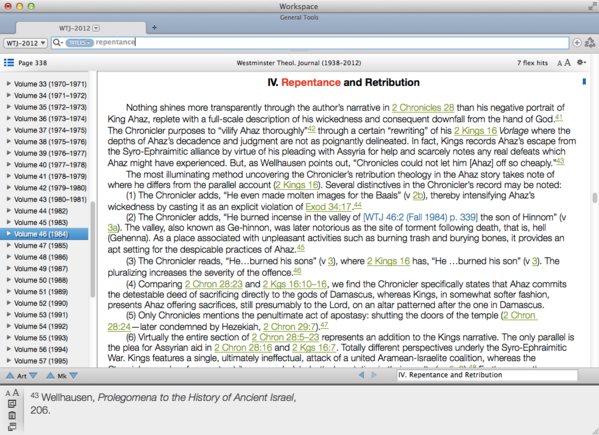Click the 'Page 338' label

click(x=33, y=63)
